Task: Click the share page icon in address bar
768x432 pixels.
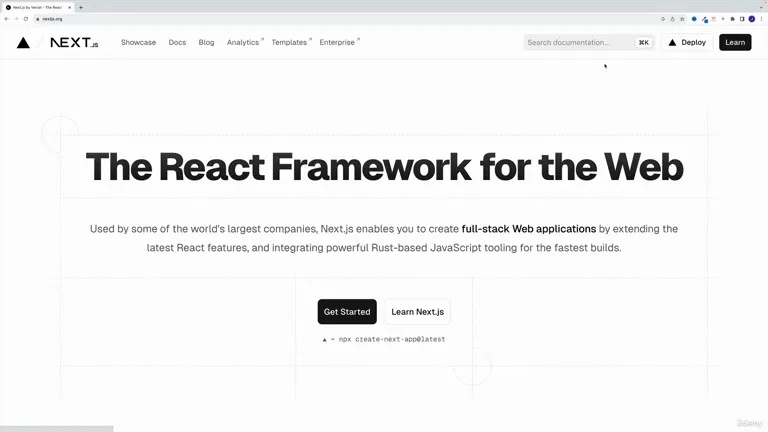Action: pos(672,19)
